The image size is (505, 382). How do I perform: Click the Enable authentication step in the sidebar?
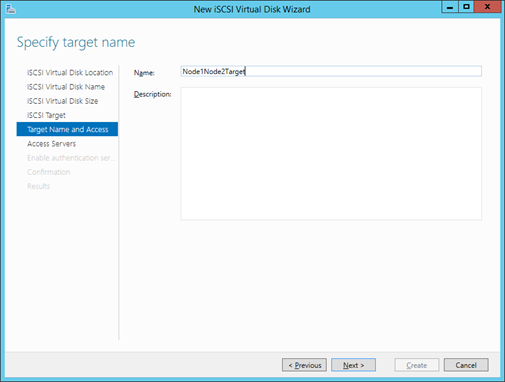(x=71, y=158)
